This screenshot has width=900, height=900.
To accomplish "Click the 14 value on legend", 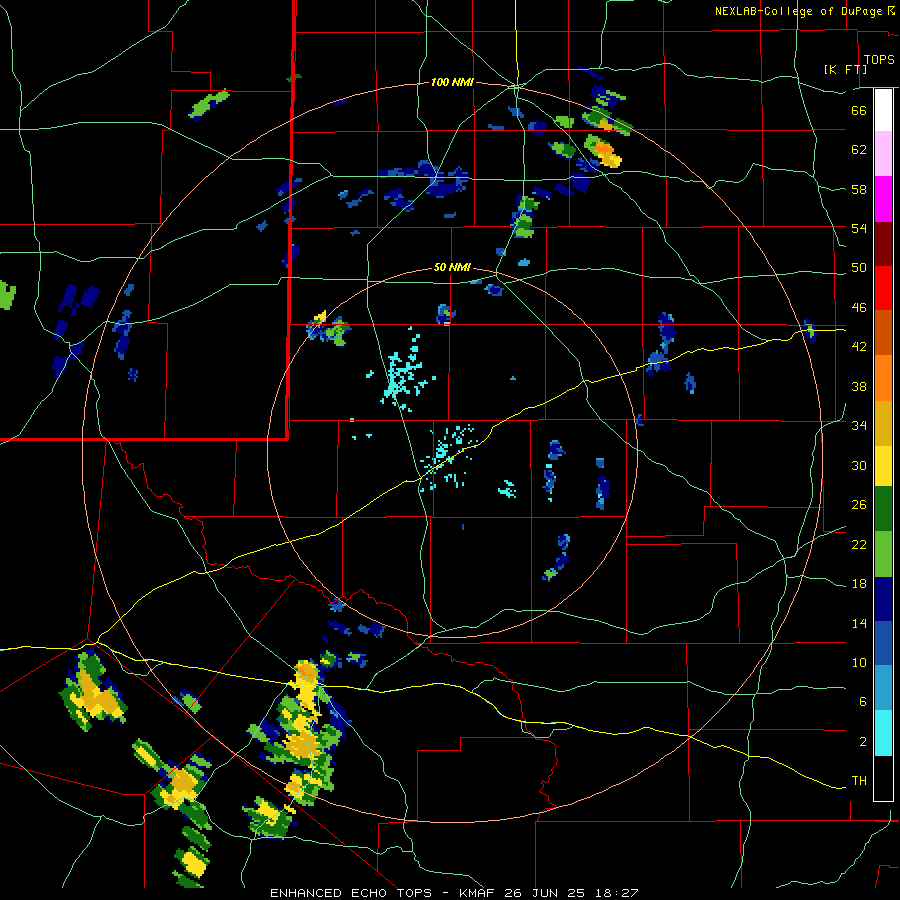I will [x=859, y=623].
